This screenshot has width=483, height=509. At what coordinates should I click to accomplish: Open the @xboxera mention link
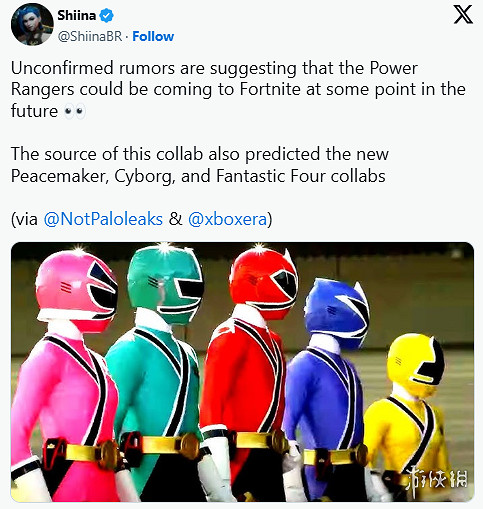click(227, 219)
